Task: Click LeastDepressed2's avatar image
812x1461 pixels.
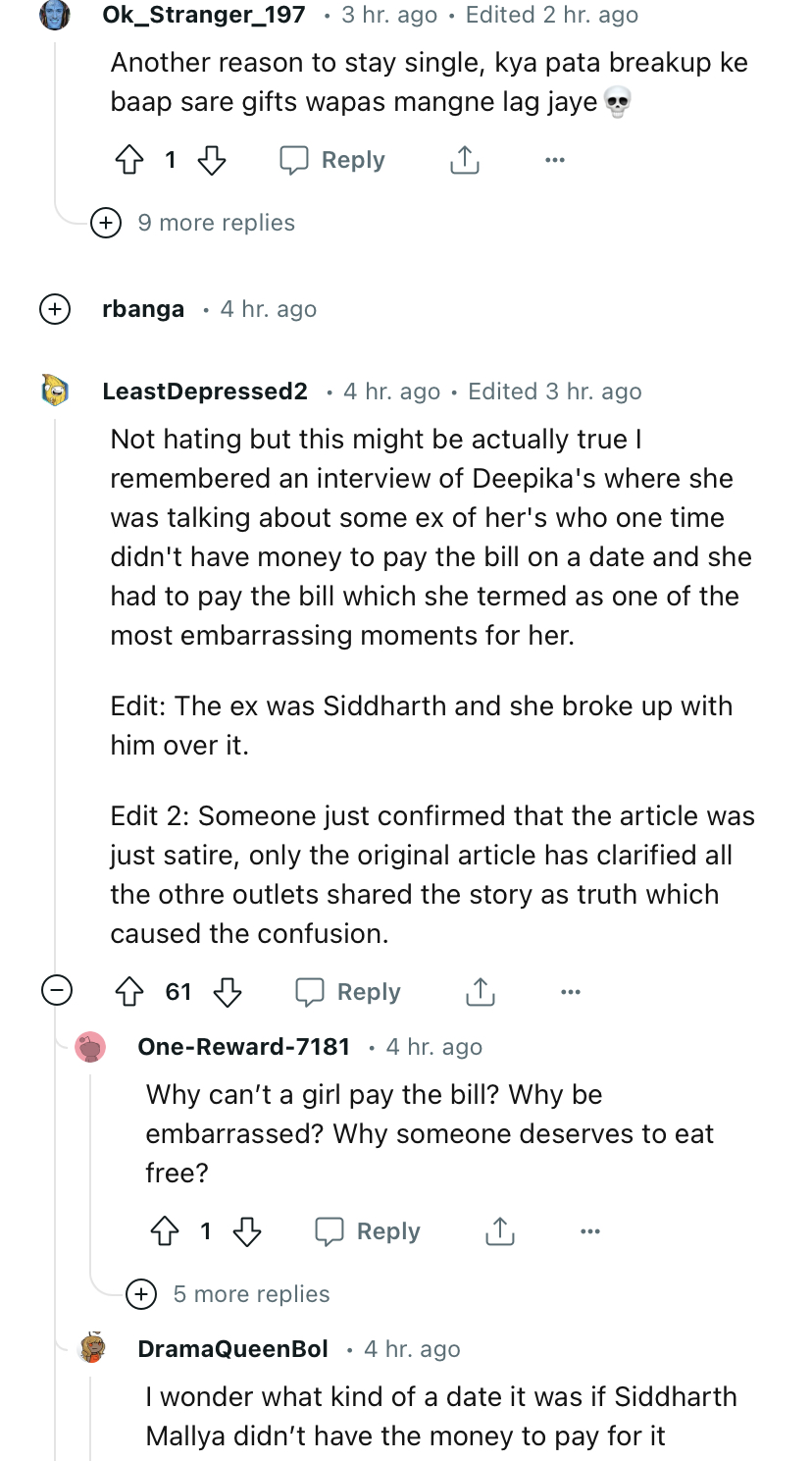Action: (55, 391)
